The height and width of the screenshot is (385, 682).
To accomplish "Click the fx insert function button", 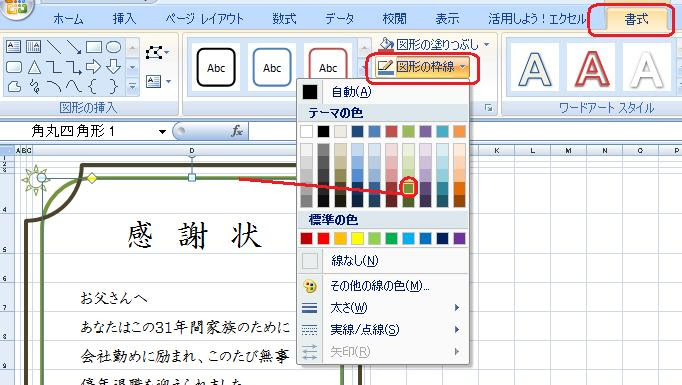I will (237, 131).
